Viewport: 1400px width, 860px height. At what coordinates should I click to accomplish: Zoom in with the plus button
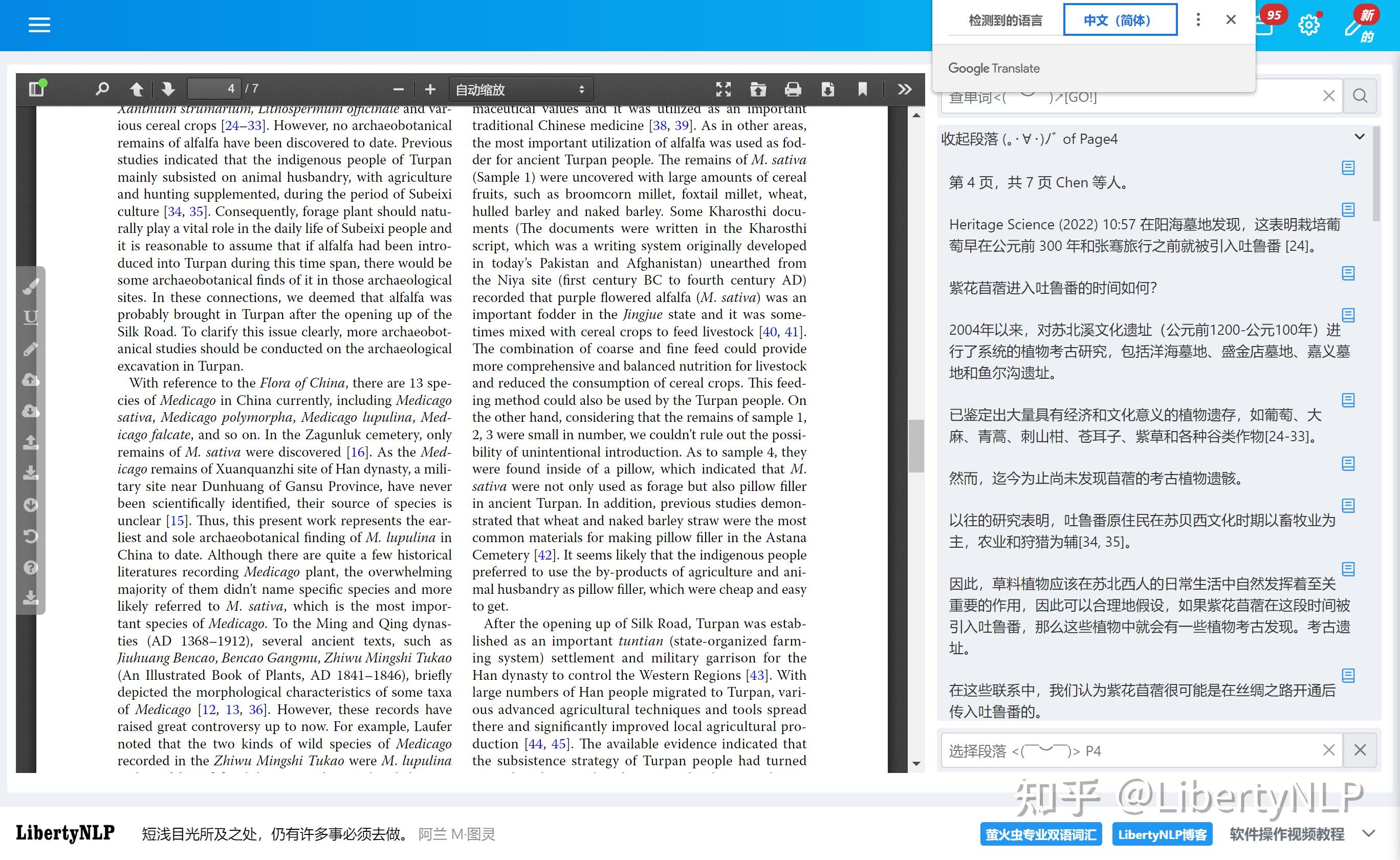pos(430,89)
